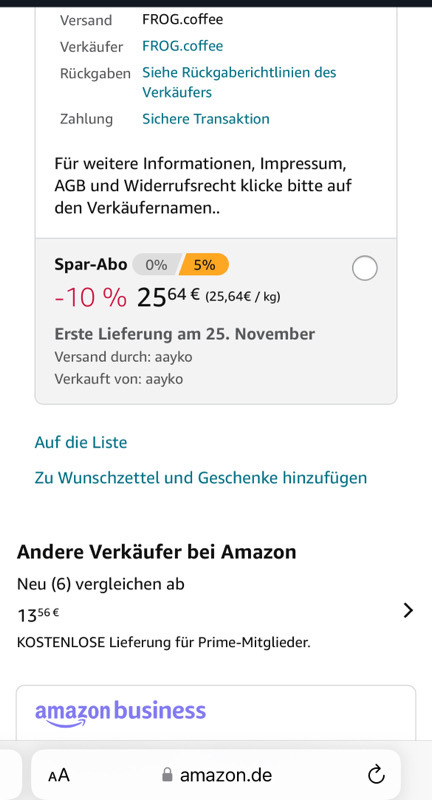The height and width of the screenshot is (800, 432).
Task: Choose the 5% Spar-Abo discount badge
Action: coord(204,265)
